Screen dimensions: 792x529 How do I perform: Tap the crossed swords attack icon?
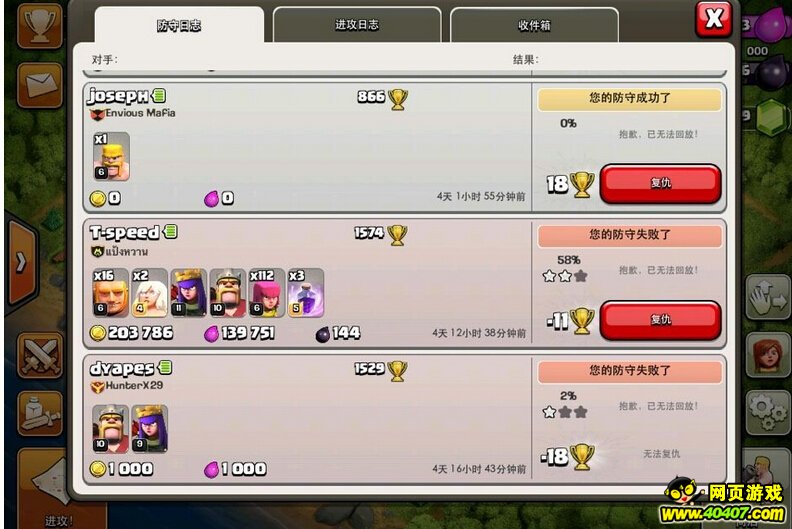pyautogui.click(x=40, y=356)
